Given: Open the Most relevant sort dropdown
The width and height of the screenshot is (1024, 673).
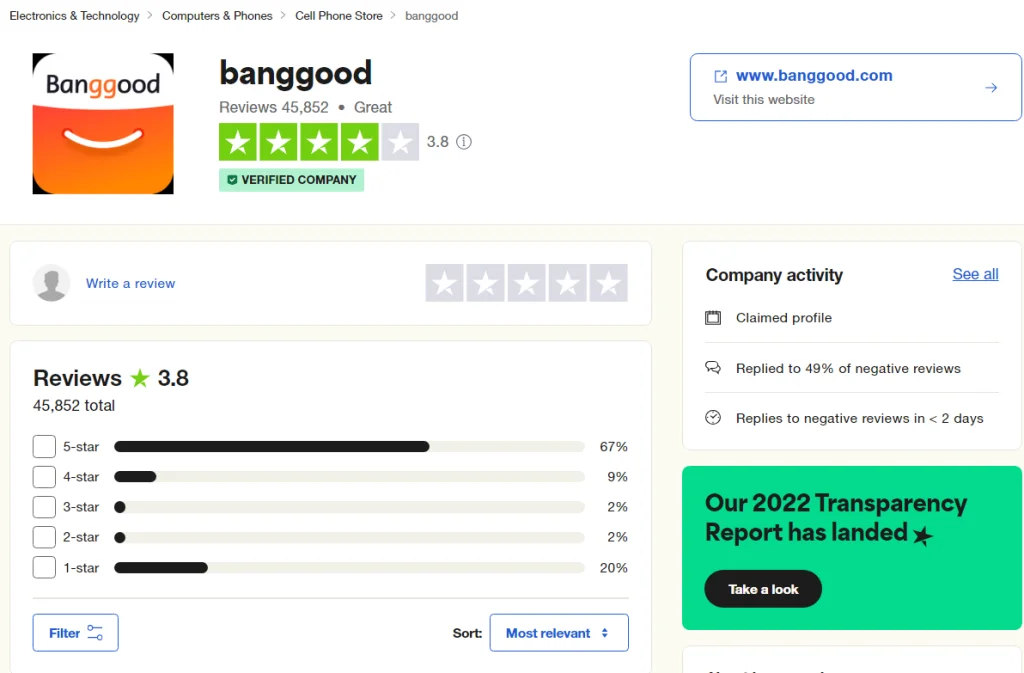Looking at the screenshot, I should tap(558, 632).
